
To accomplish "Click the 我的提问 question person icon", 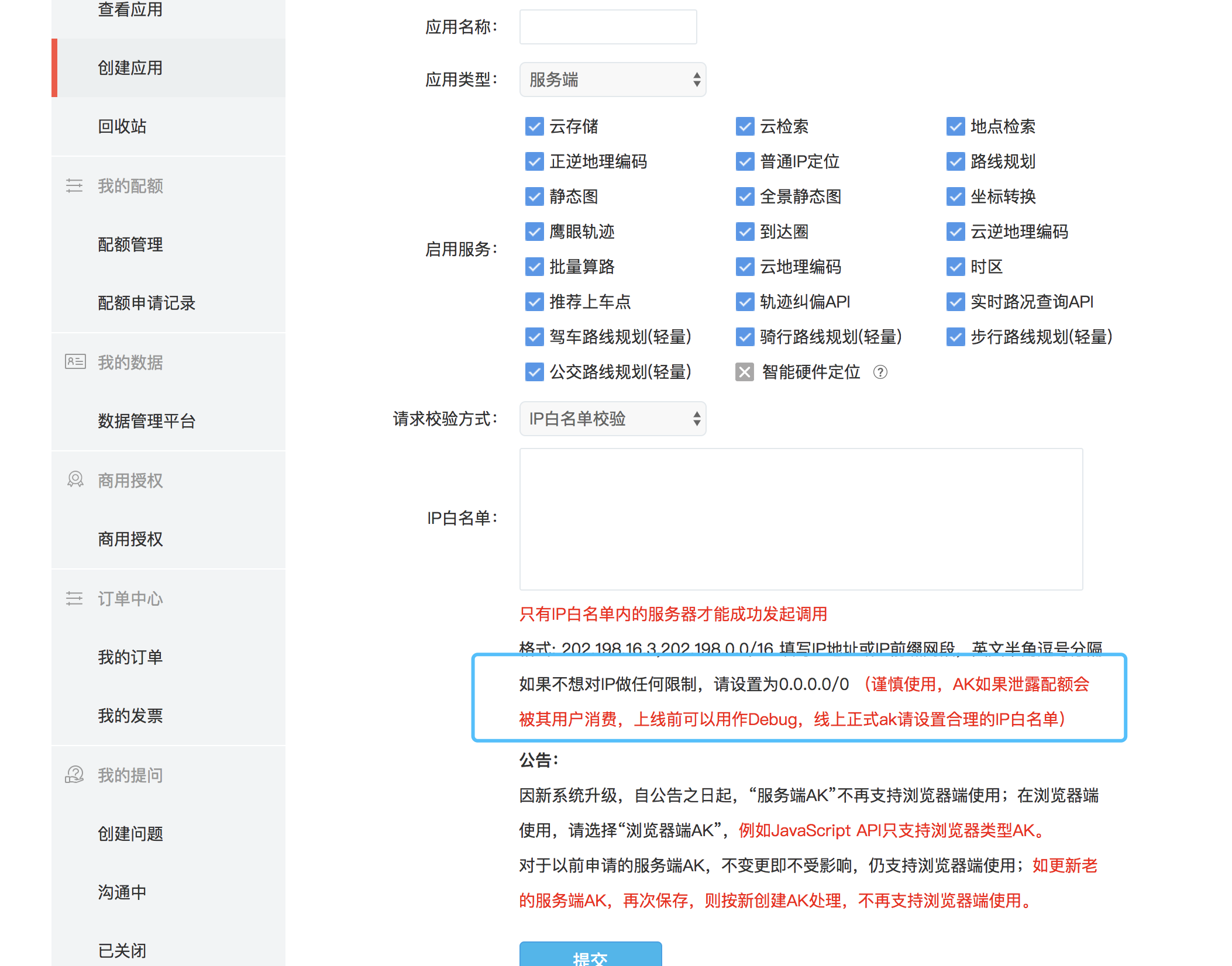I will 74,775.
